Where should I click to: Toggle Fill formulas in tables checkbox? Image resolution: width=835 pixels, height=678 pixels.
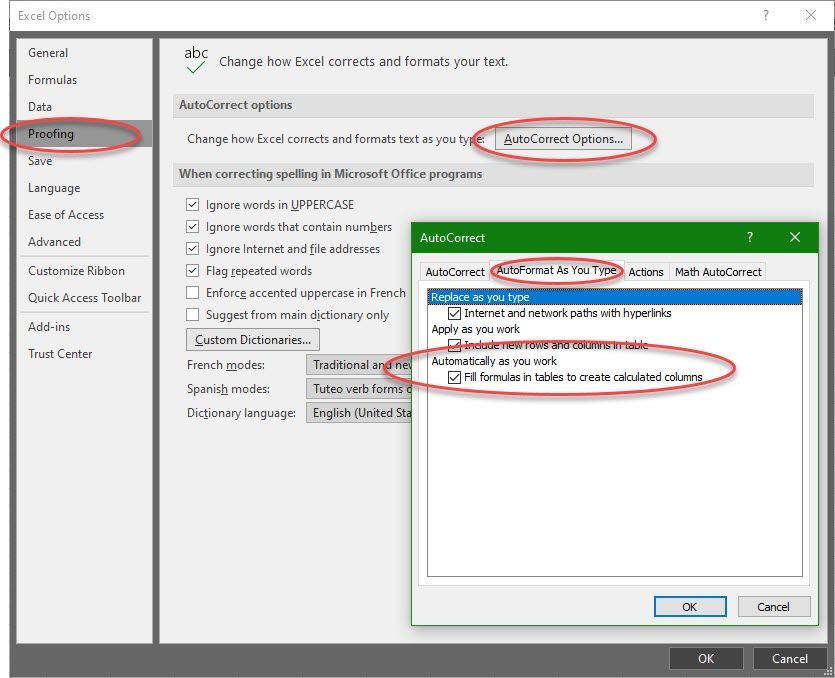(454, 377)
